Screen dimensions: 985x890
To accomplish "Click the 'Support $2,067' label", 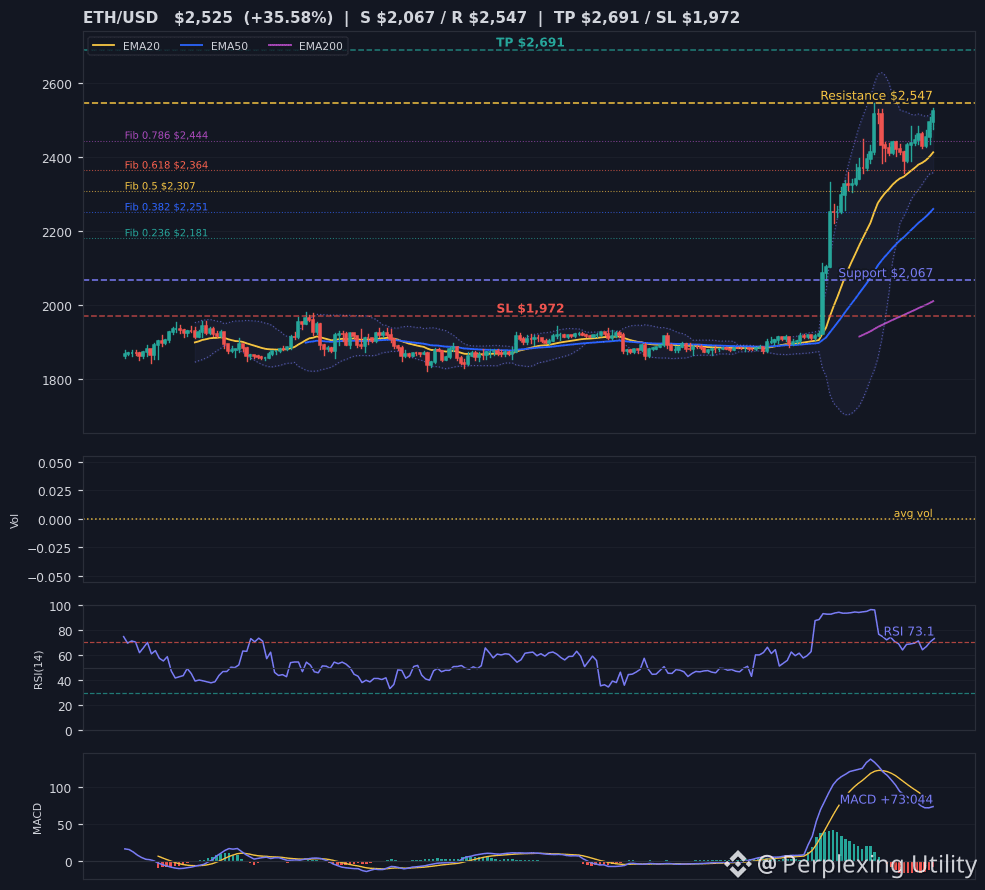I will 885,273.
